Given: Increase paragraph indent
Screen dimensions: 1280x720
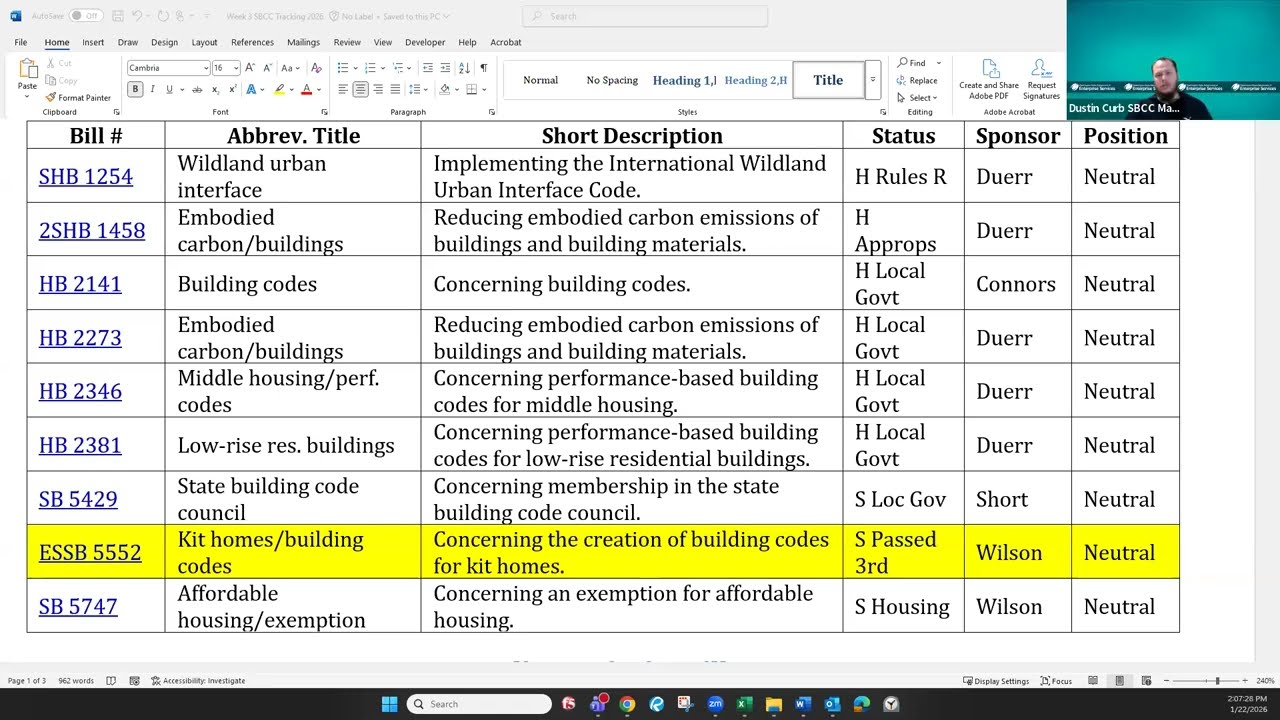Looking at the screenshot, I should click(445, 68).
